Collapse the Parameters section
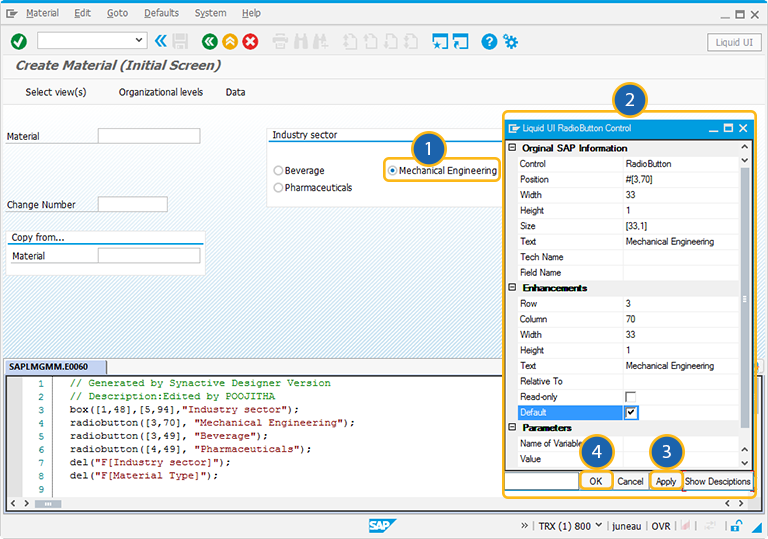The width and height of the screenshot is (768, 539). point(512,427)
